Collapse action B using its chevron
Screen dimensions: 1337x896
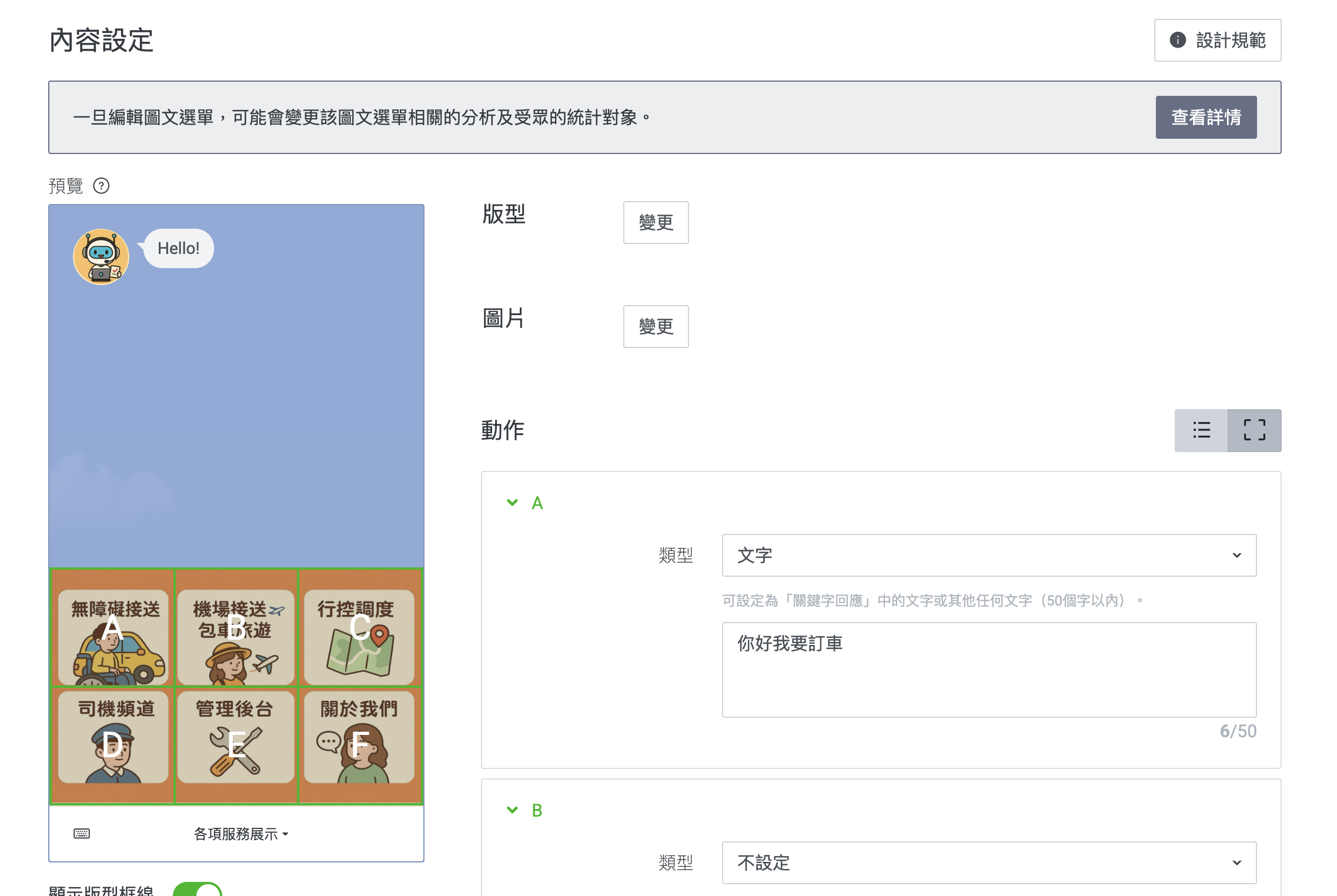click(511, 809)
